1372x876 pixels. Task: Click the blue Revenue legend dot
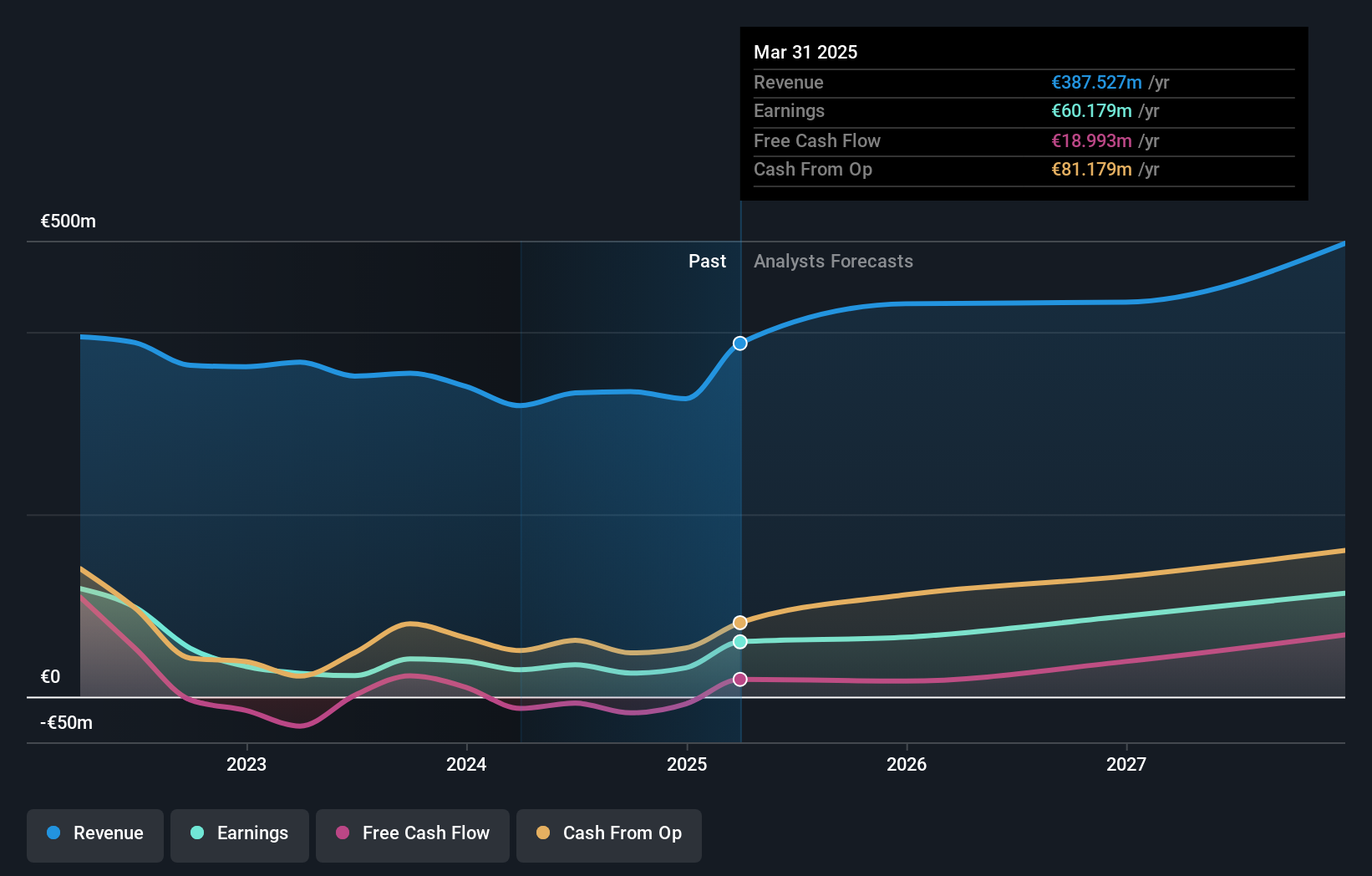pos(53,833)
